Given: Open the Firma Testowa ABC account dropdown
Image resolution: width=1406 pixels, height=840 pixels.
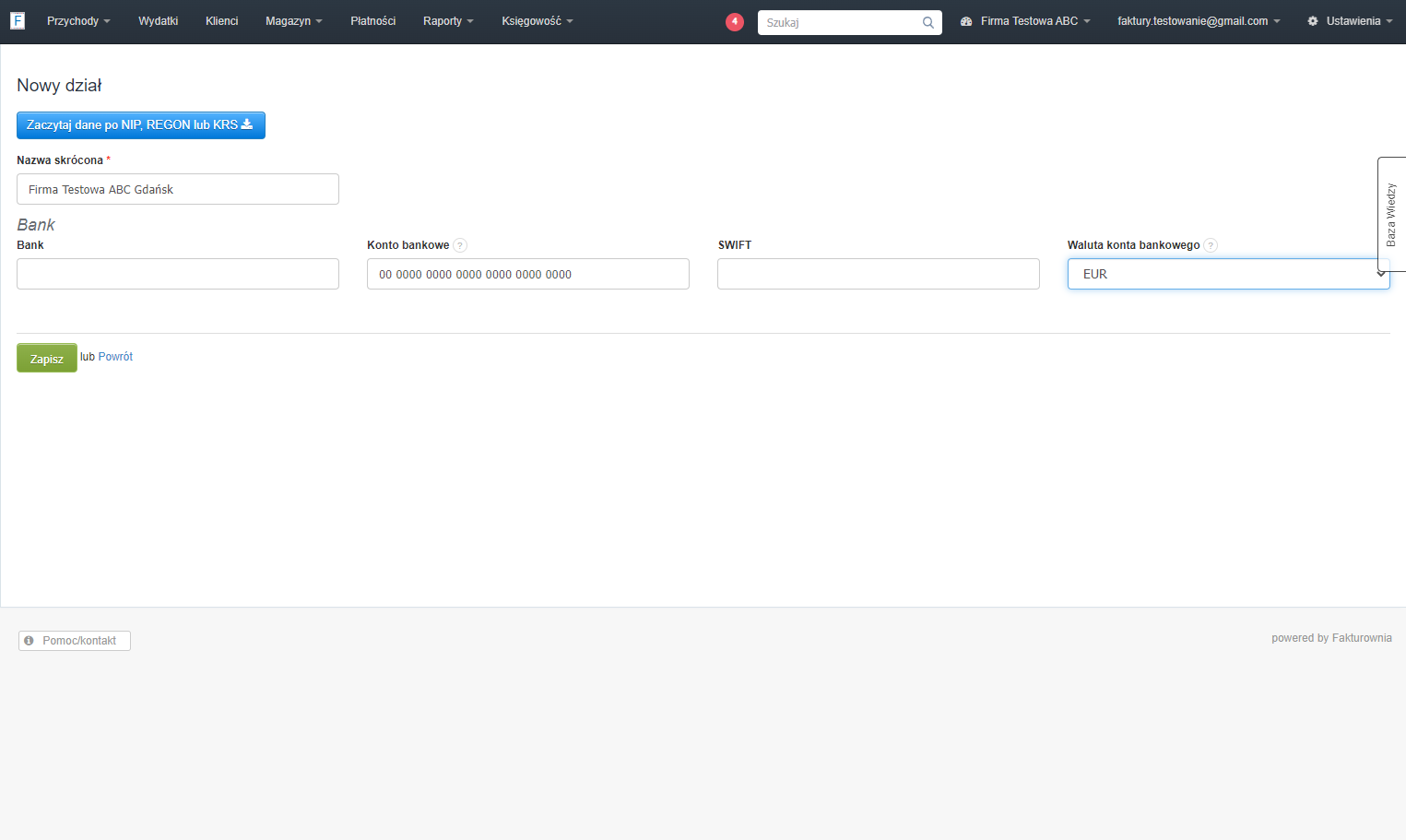Looking at the screenshot, I should pos(1025,21).
